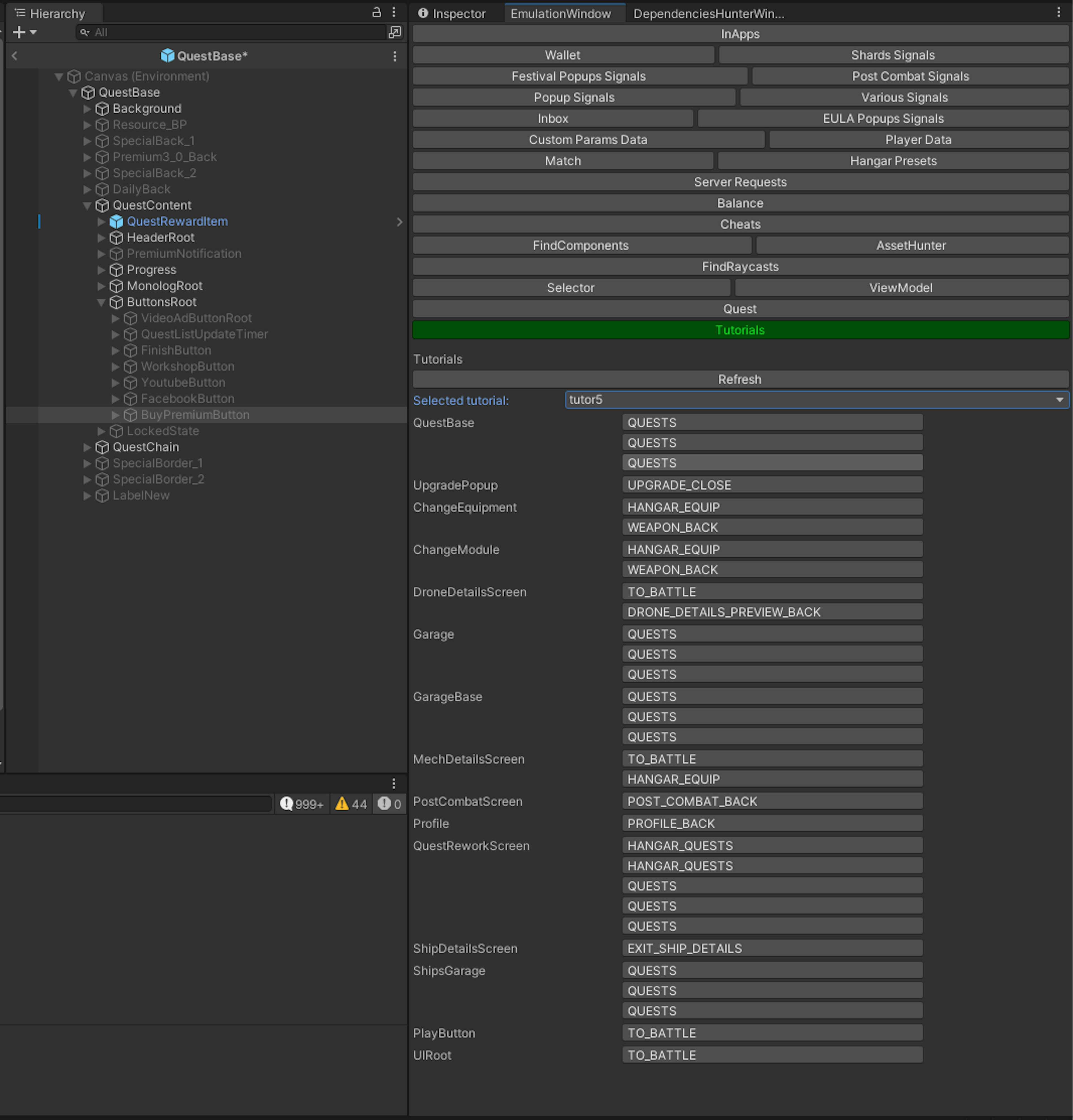The image size is (1073, 1120).
Task: Collapse the ButtonsRoot tree node
Action: pyautogui.click(x=101, y=302)
